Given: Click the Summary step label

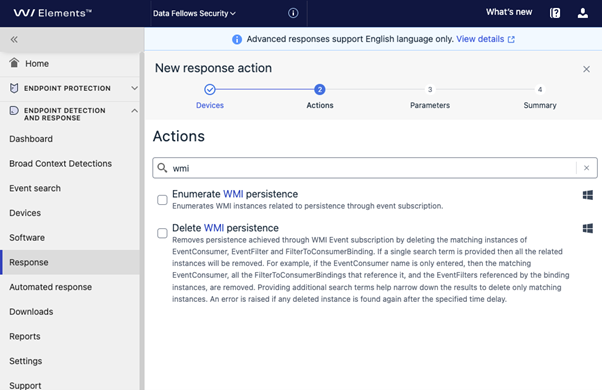Looking at the screenshot, I should point(540,105).
